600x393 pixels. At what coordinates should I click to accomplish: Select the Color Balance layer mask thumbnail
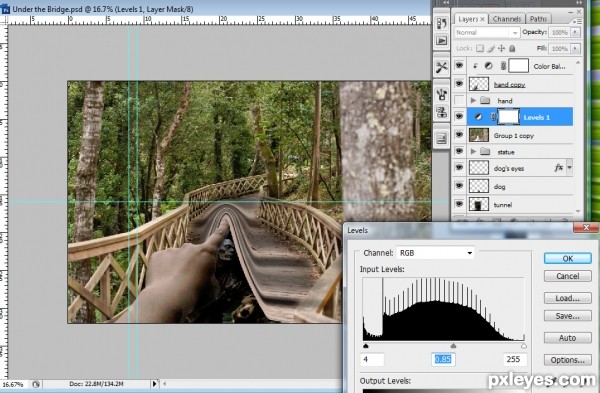tap(518, 66)
